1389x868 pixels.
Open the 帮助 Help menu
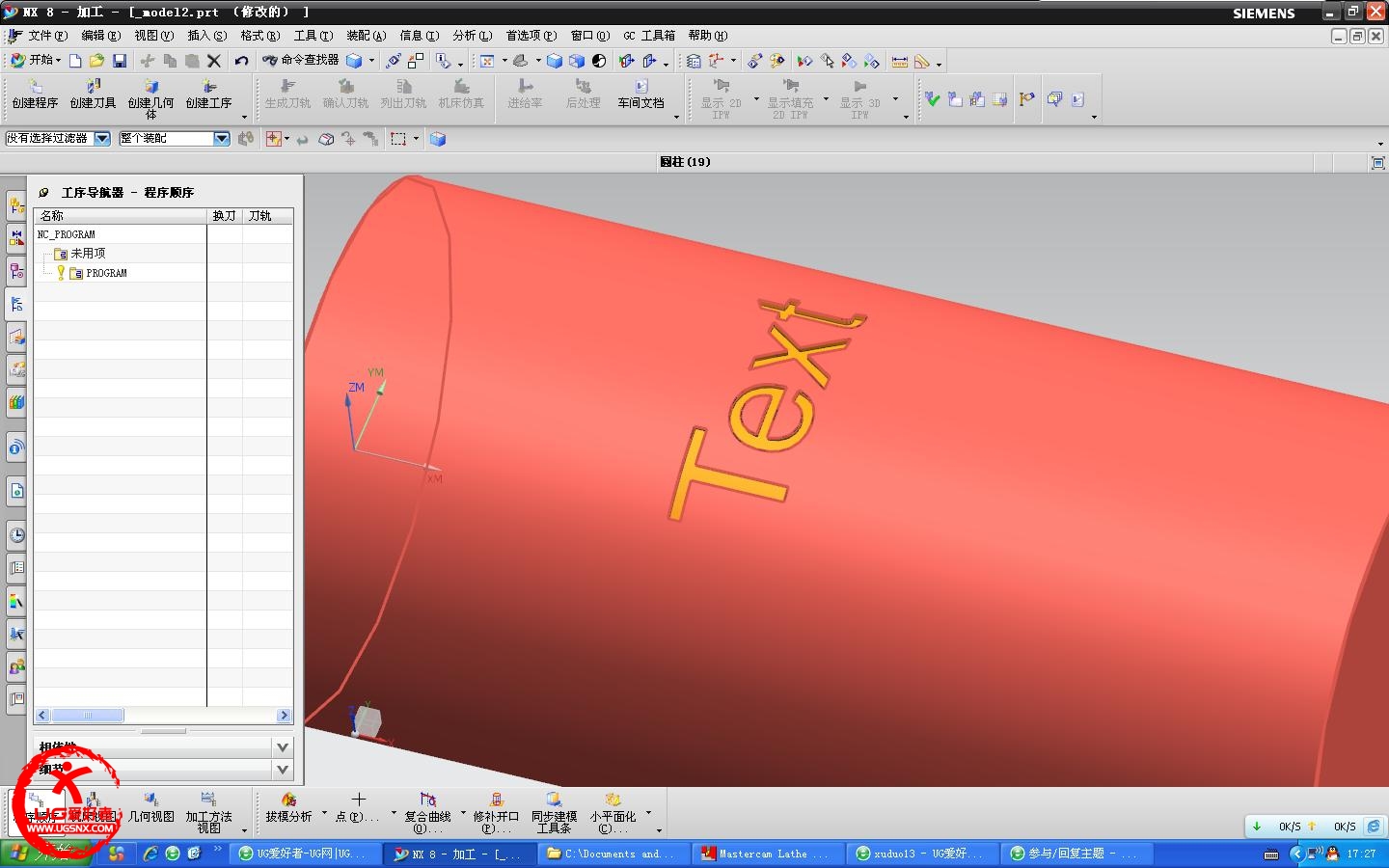[707, 36]
